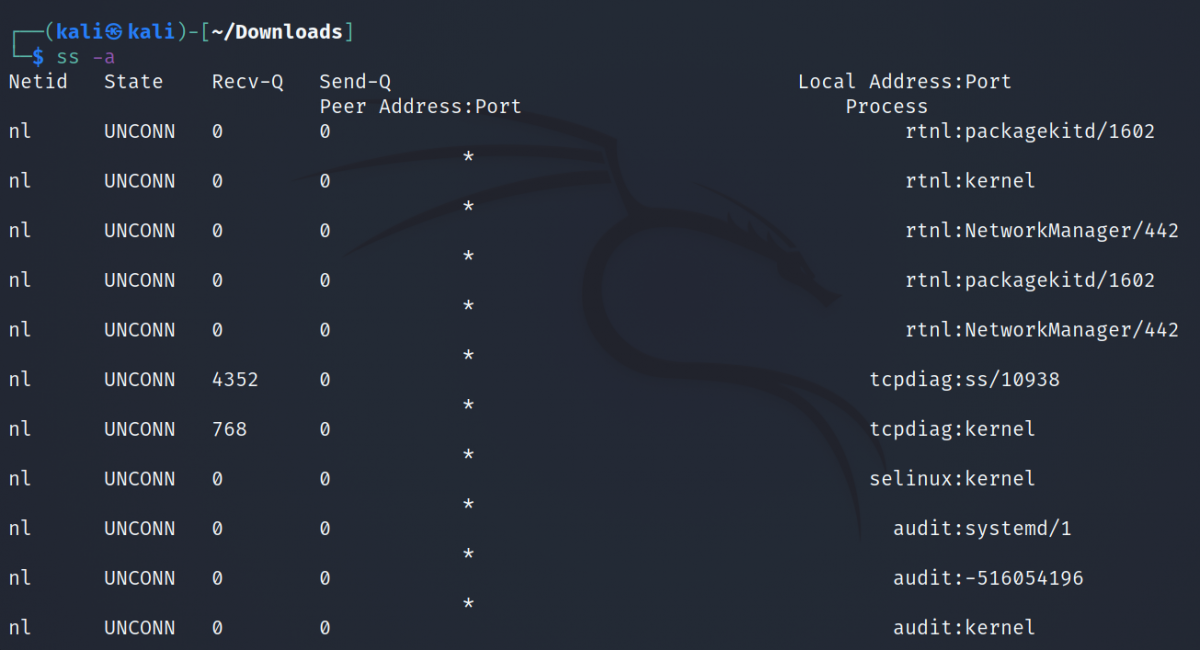Image resolution: width=1200 pixels, height=650 pixels.
Task: Select the Local Address:Port header text
Action: pyautogui.click(x=904, y=82)
